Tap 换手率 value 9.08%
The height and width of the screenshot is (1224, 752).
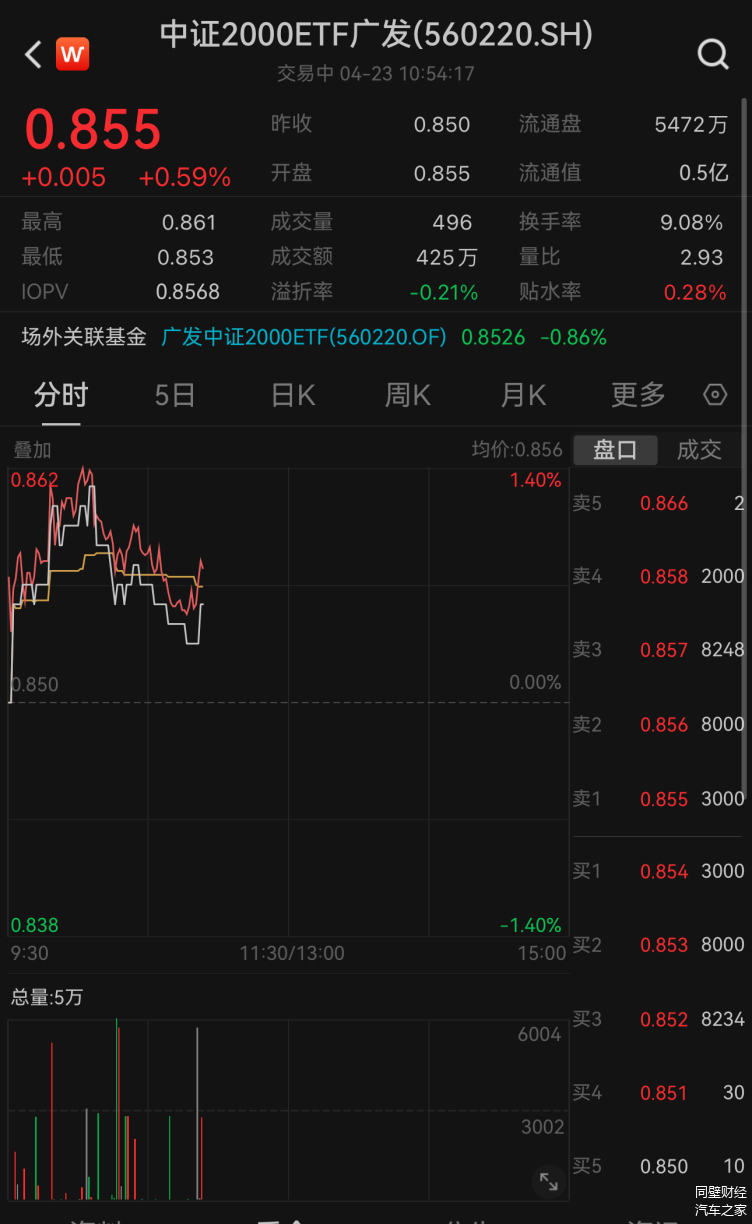coord(692,222)
